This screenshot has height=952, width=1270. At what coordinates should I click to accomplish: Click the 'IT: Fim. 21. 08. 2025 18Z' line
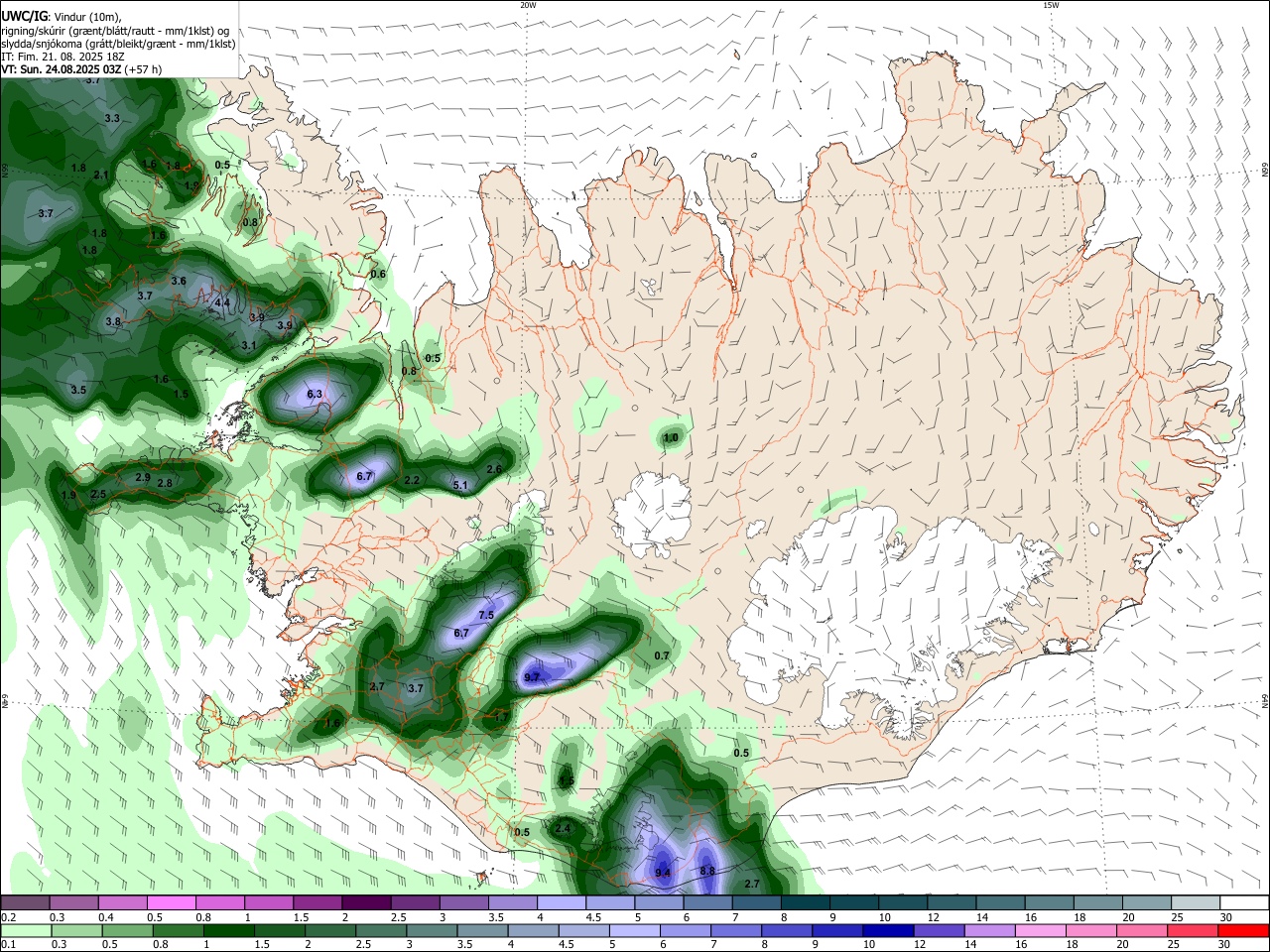[x=63, y=57]
